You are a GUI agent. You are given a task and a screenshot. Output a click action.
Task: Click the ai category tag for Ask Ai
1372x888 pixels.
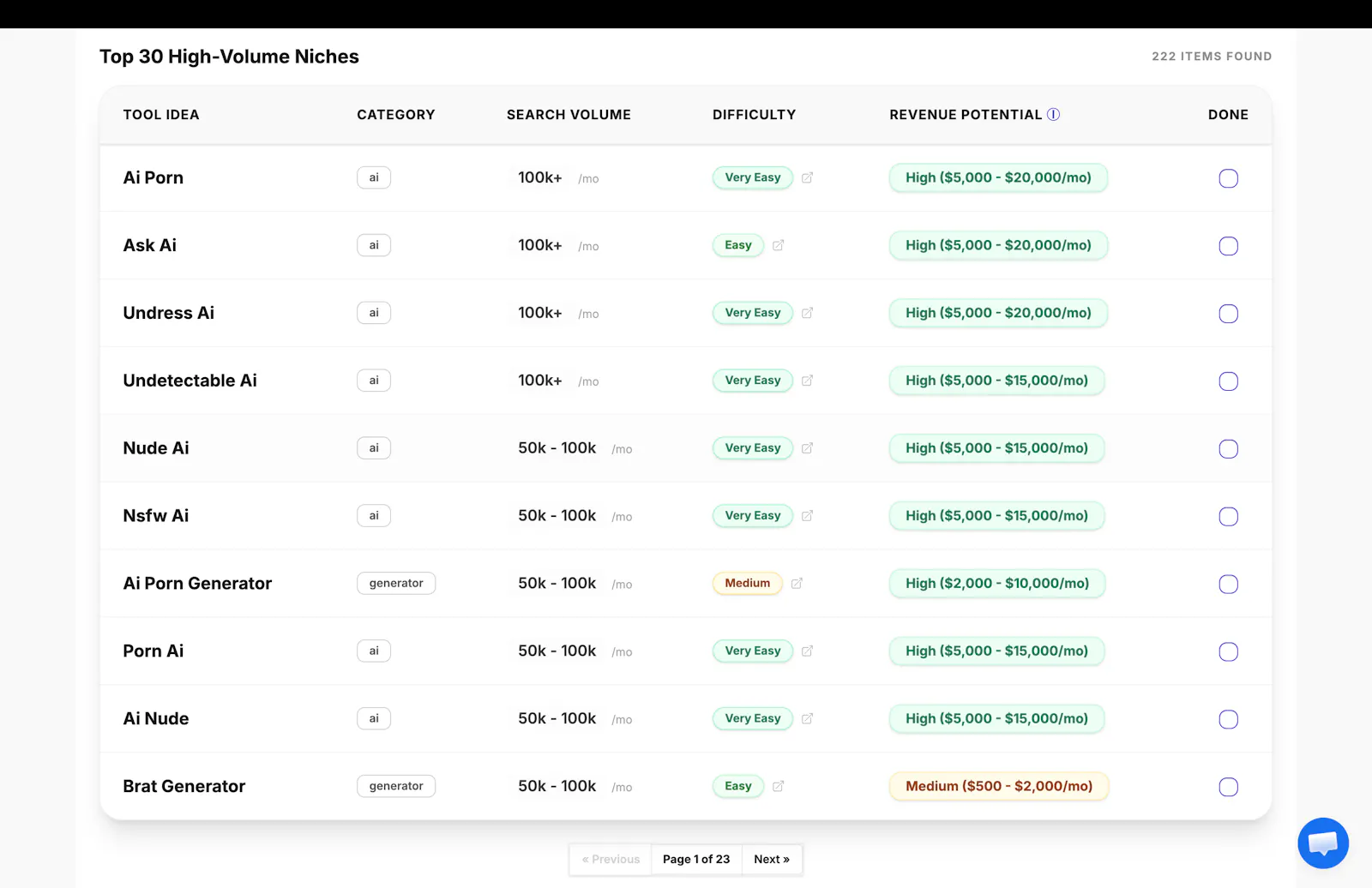point(374,245)
